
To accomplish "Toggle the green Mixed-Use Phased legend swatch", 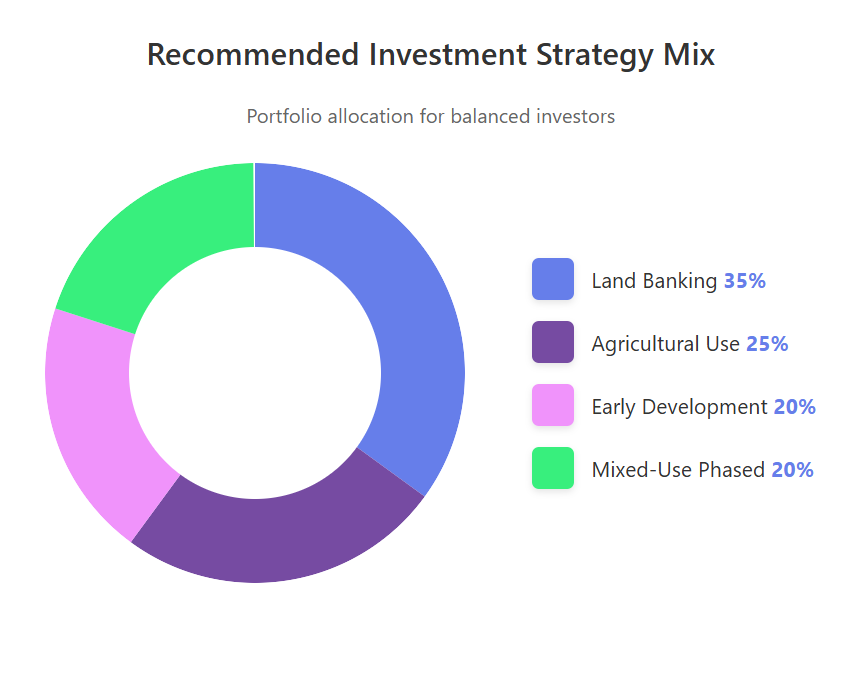I will (553, 468).
